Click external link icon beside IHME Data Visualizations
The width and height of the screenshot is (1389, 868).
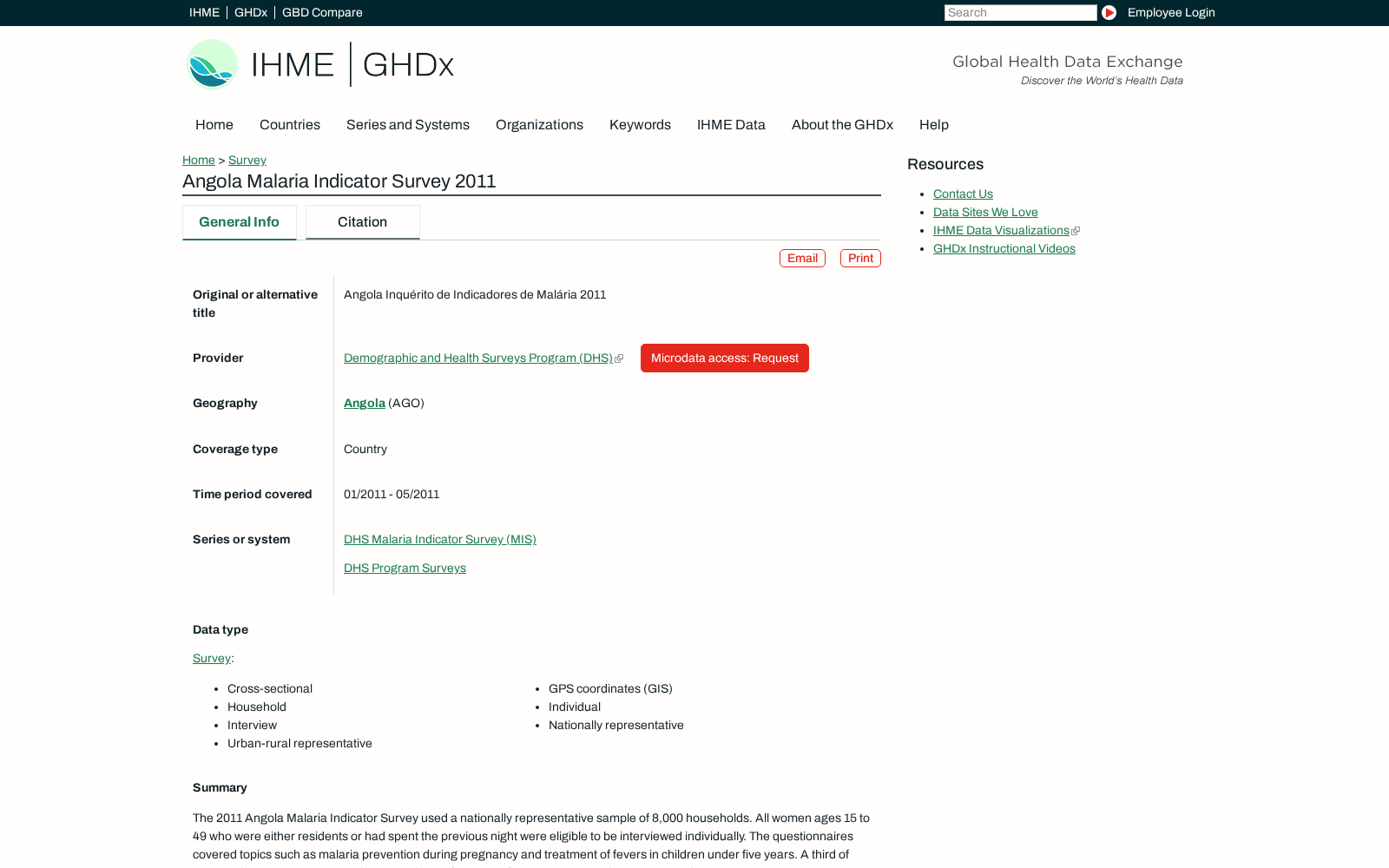click(1076, 231)
